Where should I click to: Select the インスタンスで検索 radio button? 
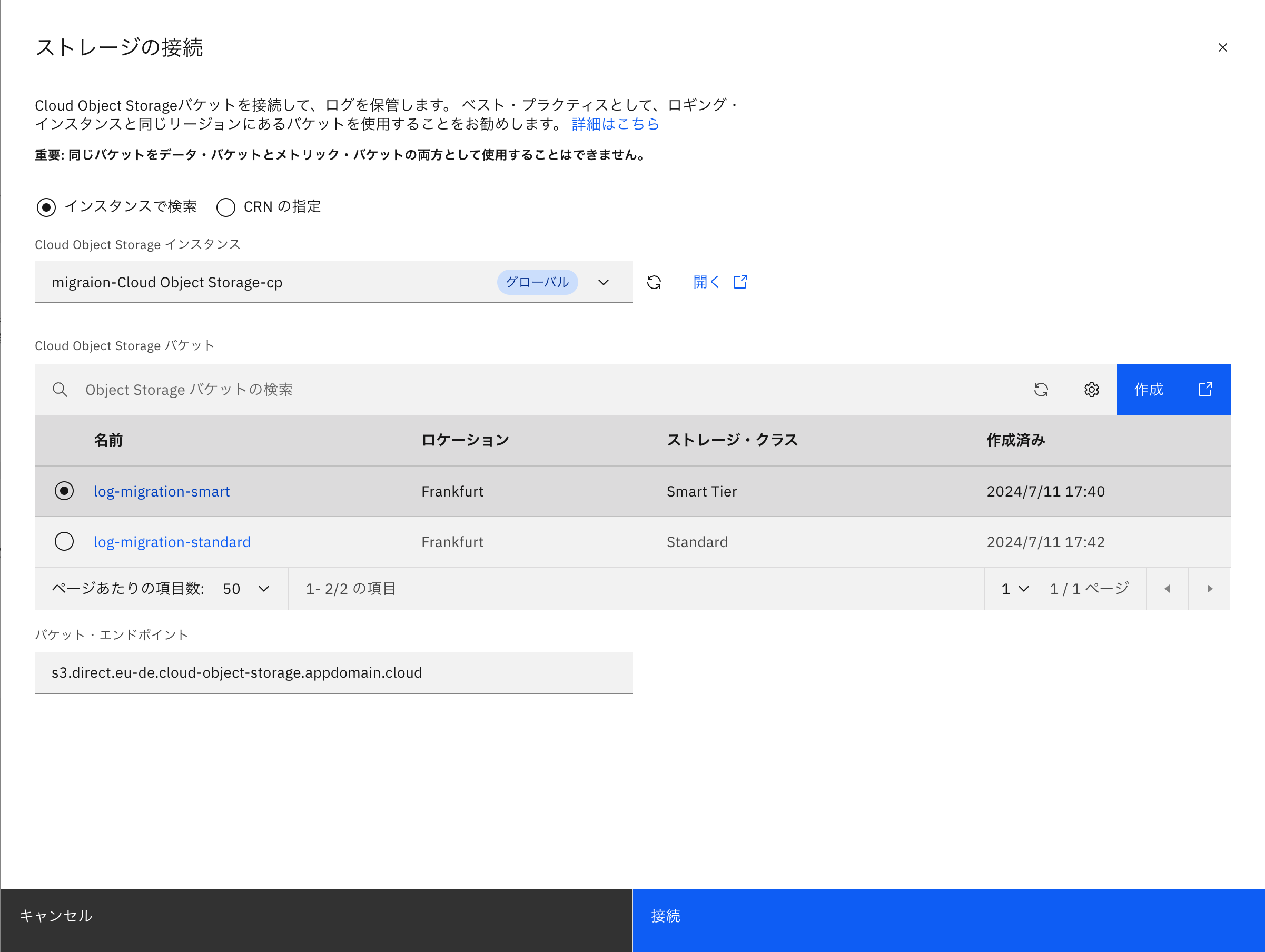(46, 207)
